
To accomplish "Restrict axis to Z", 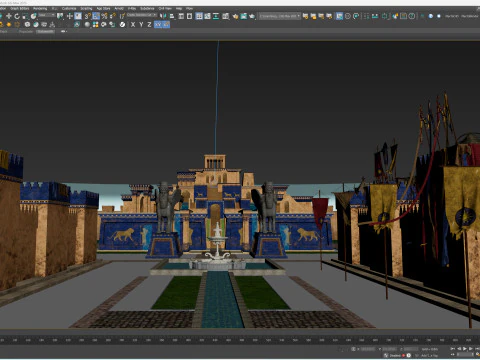I will coord(149,25).
